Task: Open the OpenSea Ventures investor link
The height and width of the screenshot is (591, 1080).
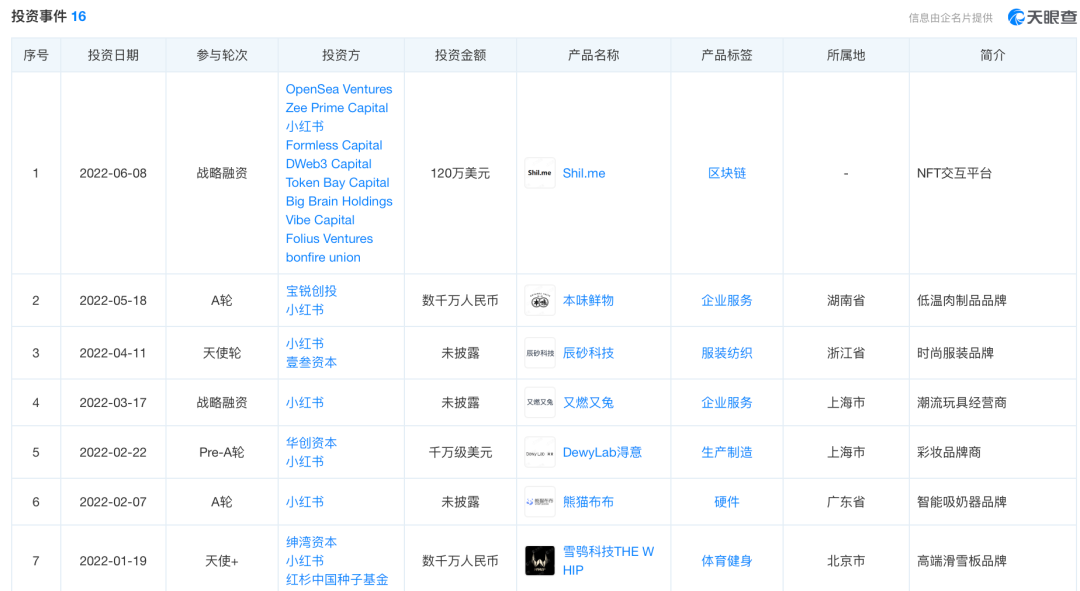Action: click(339, 89)
